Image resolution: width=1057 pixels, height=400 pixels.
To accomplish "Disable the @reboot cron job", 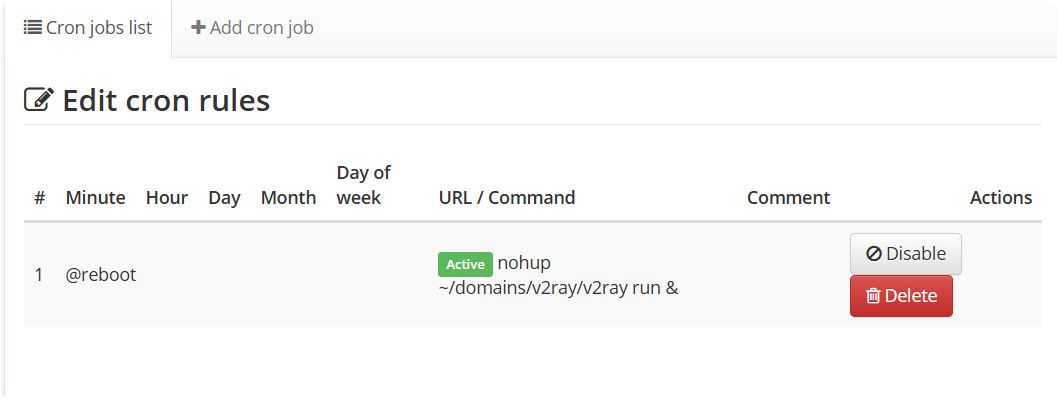I will click(905, 254).
